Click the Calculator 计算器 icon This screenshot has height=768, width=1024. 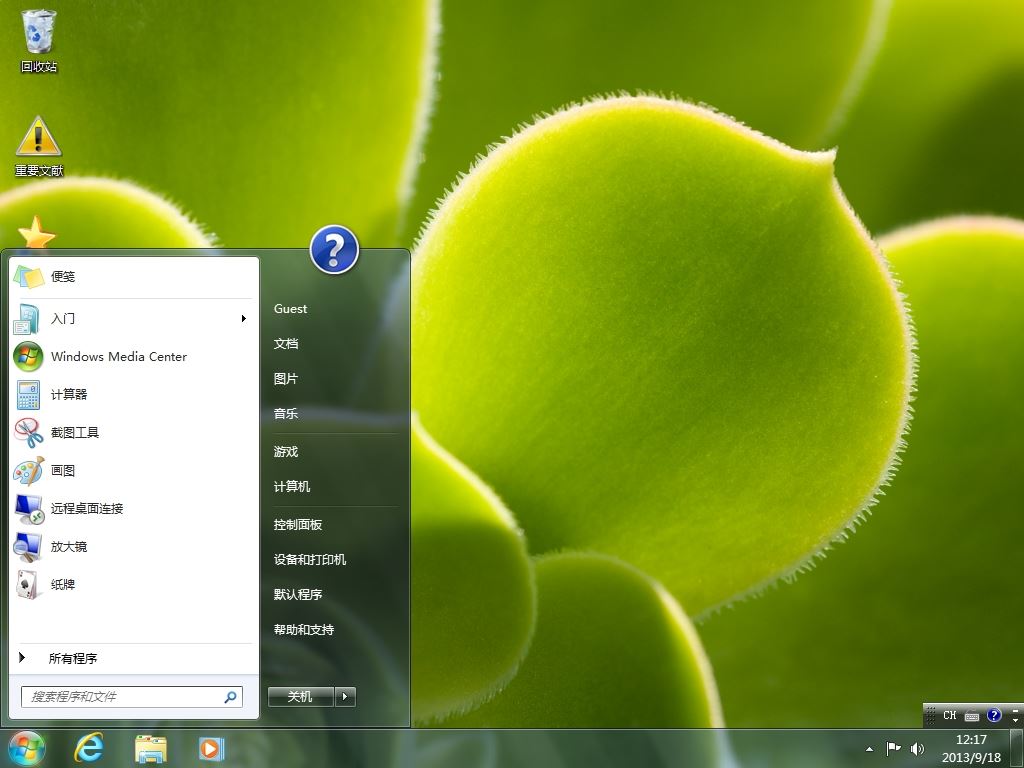(x=28, y=394)
